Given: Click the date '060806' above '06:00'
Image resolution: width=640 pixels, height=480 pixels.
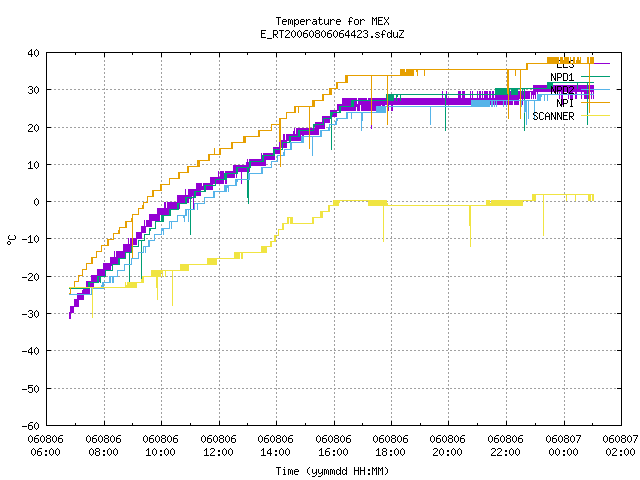Looking at the screenshot, I should (x=45, y=439).
